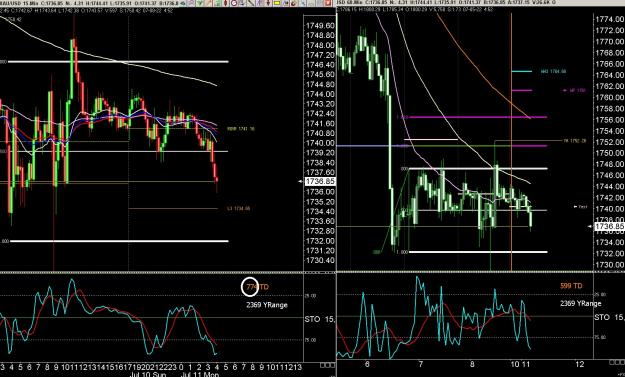Pick the yellow rectangle drawing tool
This screenshot has height=377, width=625.
[276, 3]
